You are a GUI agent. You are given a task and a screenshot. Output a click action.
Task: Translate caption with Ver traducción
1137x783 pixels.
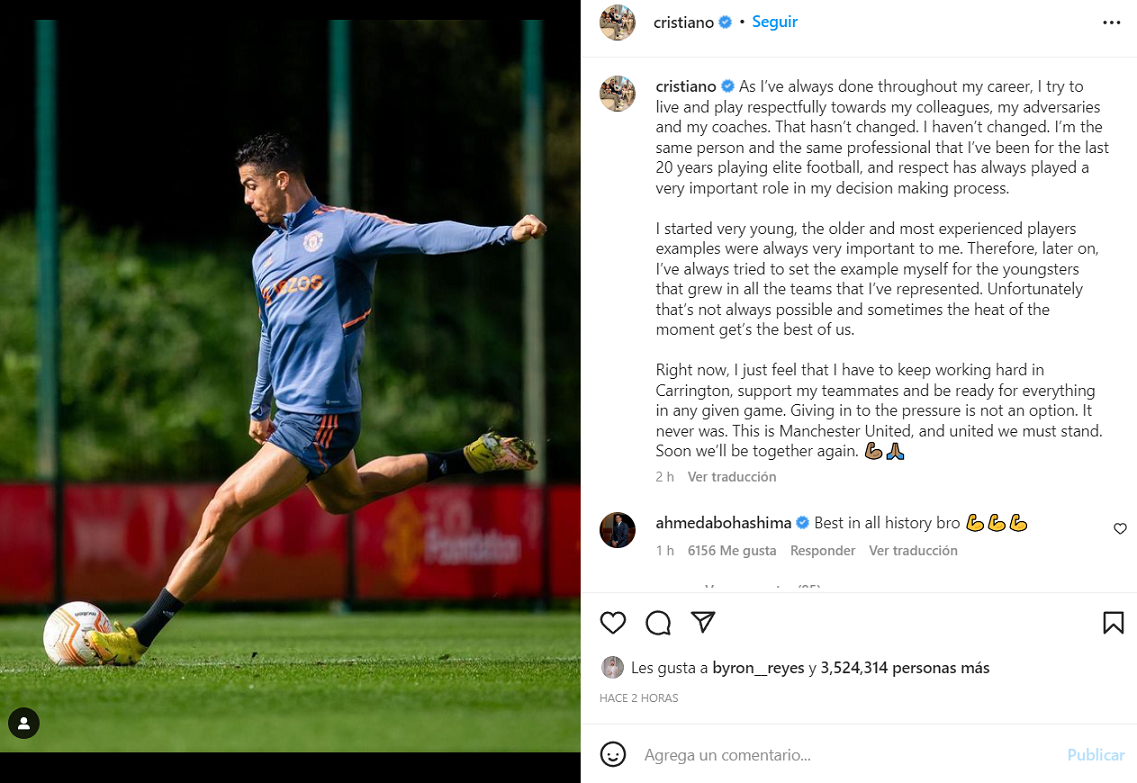732,476
